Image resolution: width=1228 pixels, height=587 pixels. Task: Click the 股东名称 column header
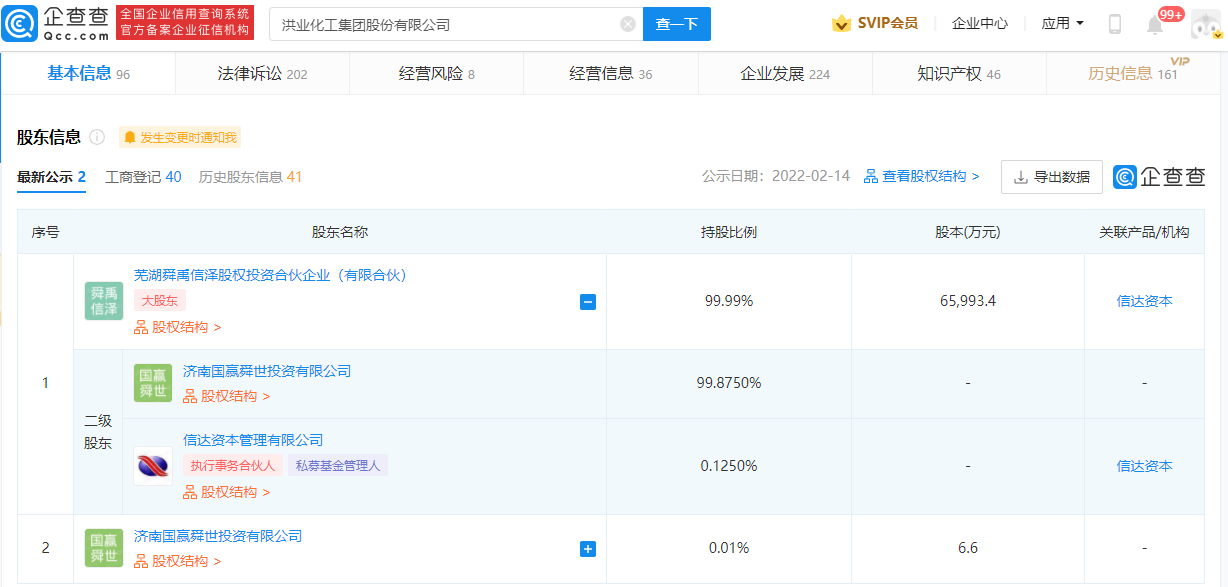click(340, 232)
